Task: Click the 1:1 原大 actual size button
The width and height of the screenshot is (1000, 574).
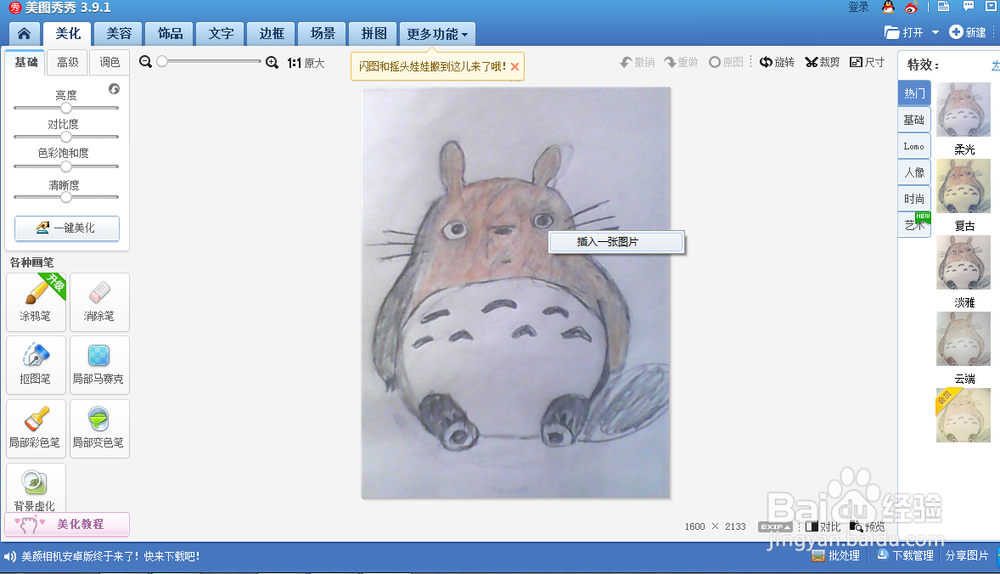Action: (305, 63)
